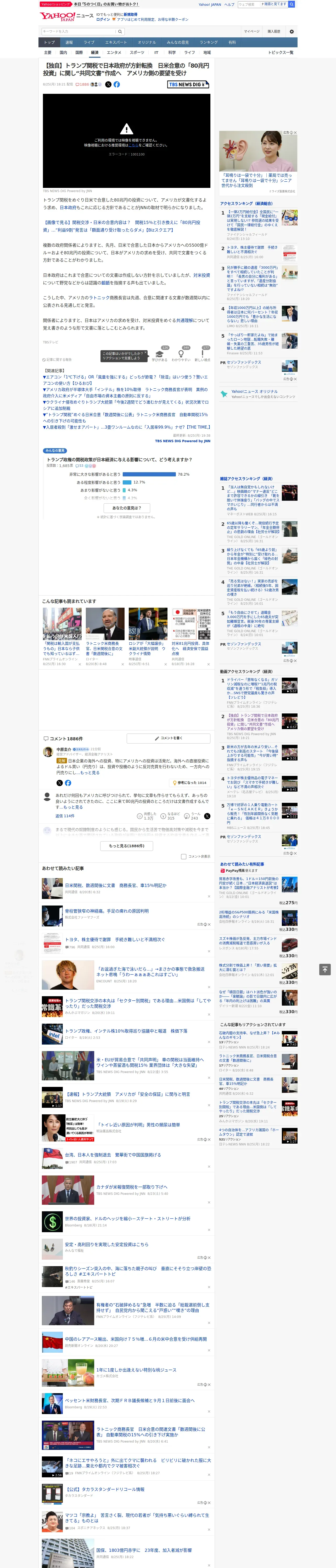Share the second comment on X
The width and height of the screenshot is (336, 1568).
207,816
